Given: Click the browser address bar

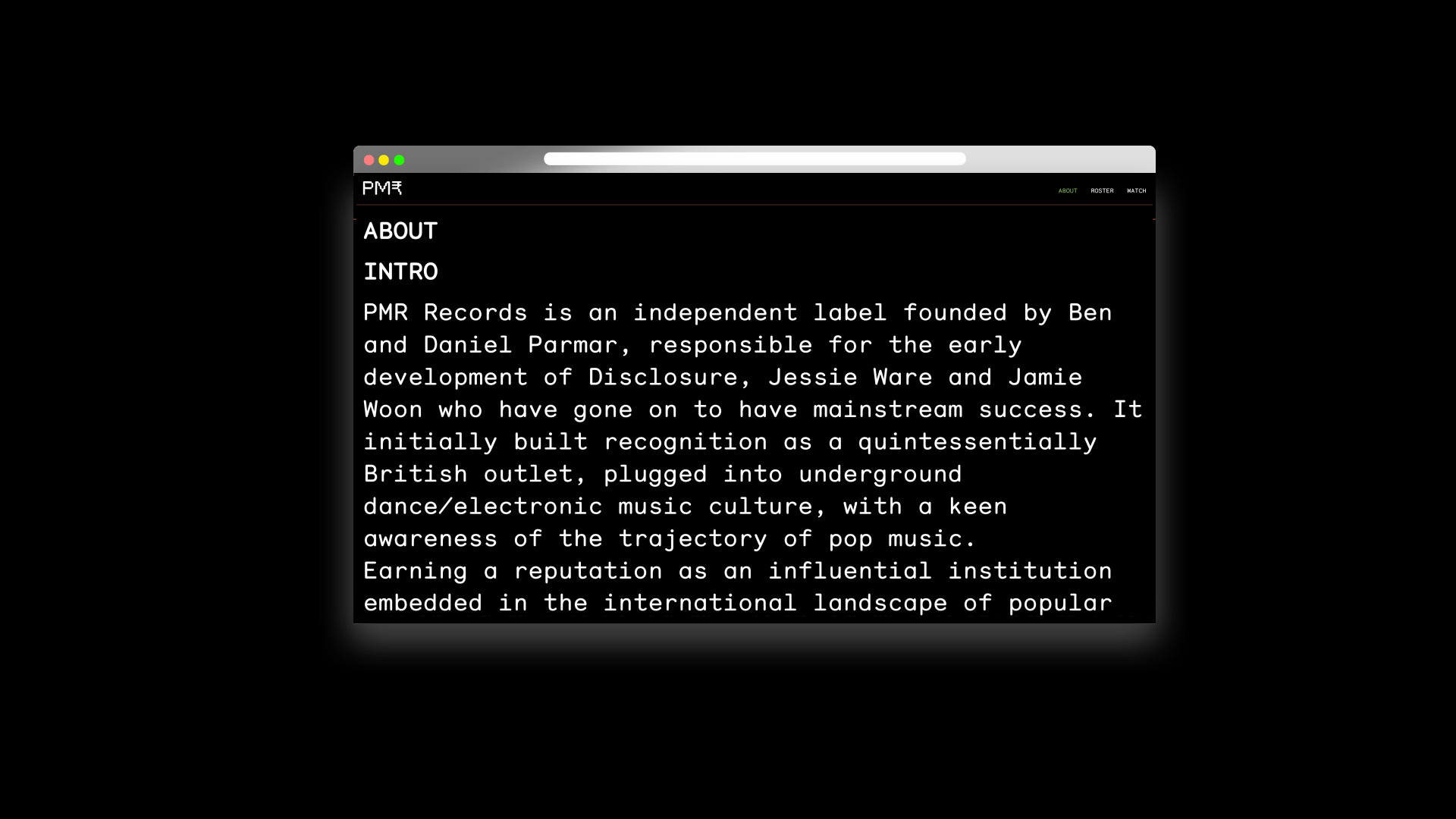Looking at the screenshot, I should (755, 158).
